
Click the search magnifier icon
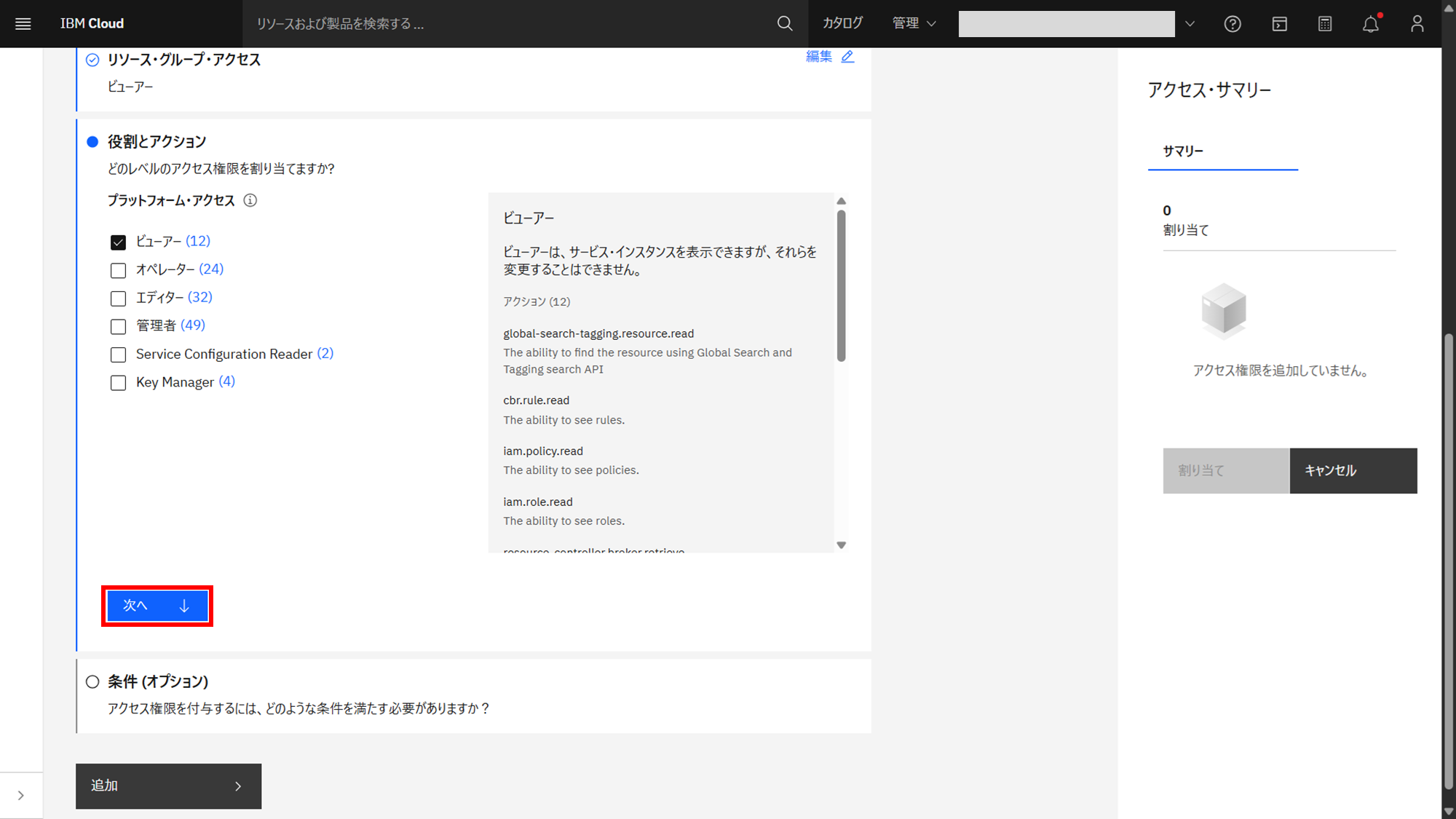(x=785, y=23)
